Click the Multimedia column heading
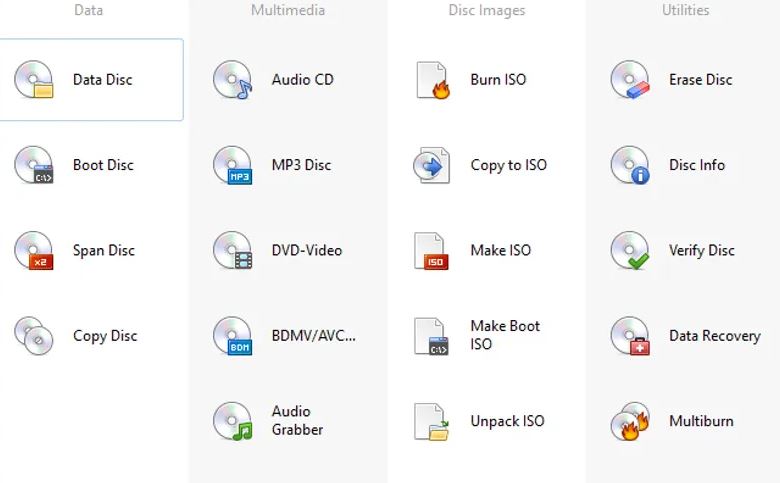 (288, 10)
